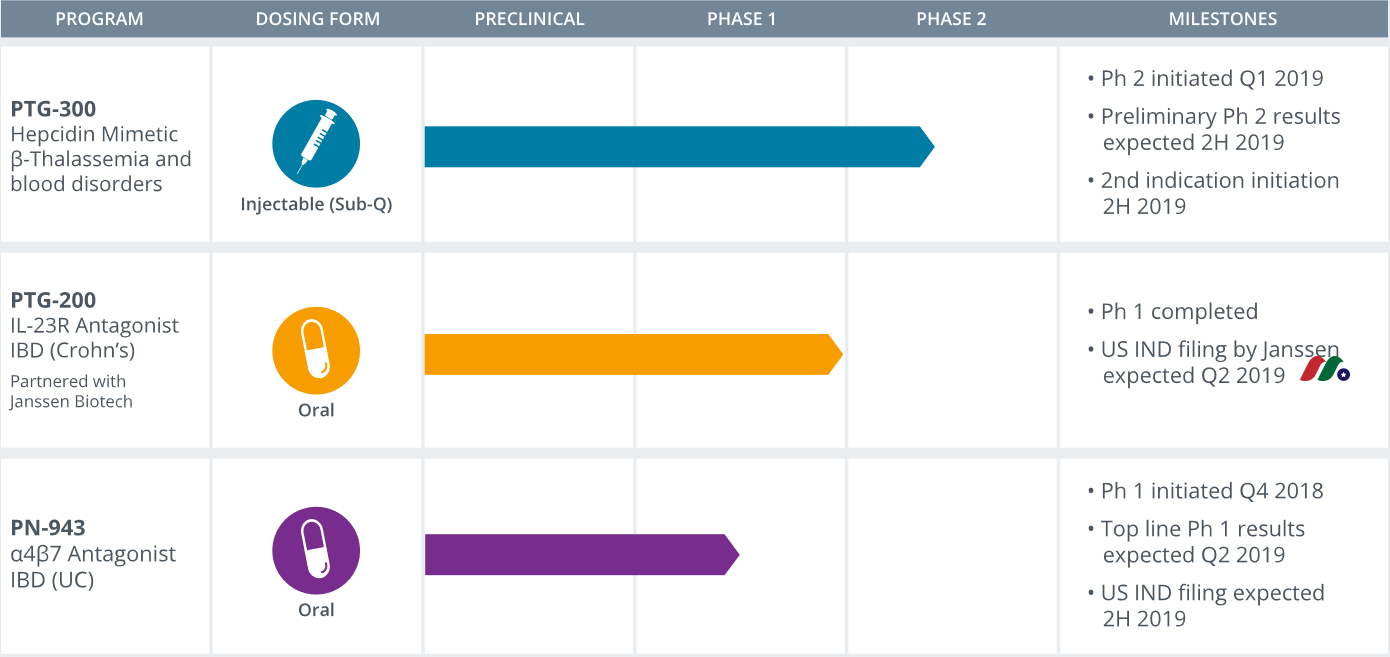1390x657 pixels.
Task: Select the PHASE 1 column header
Action: (x=741, y=19)
